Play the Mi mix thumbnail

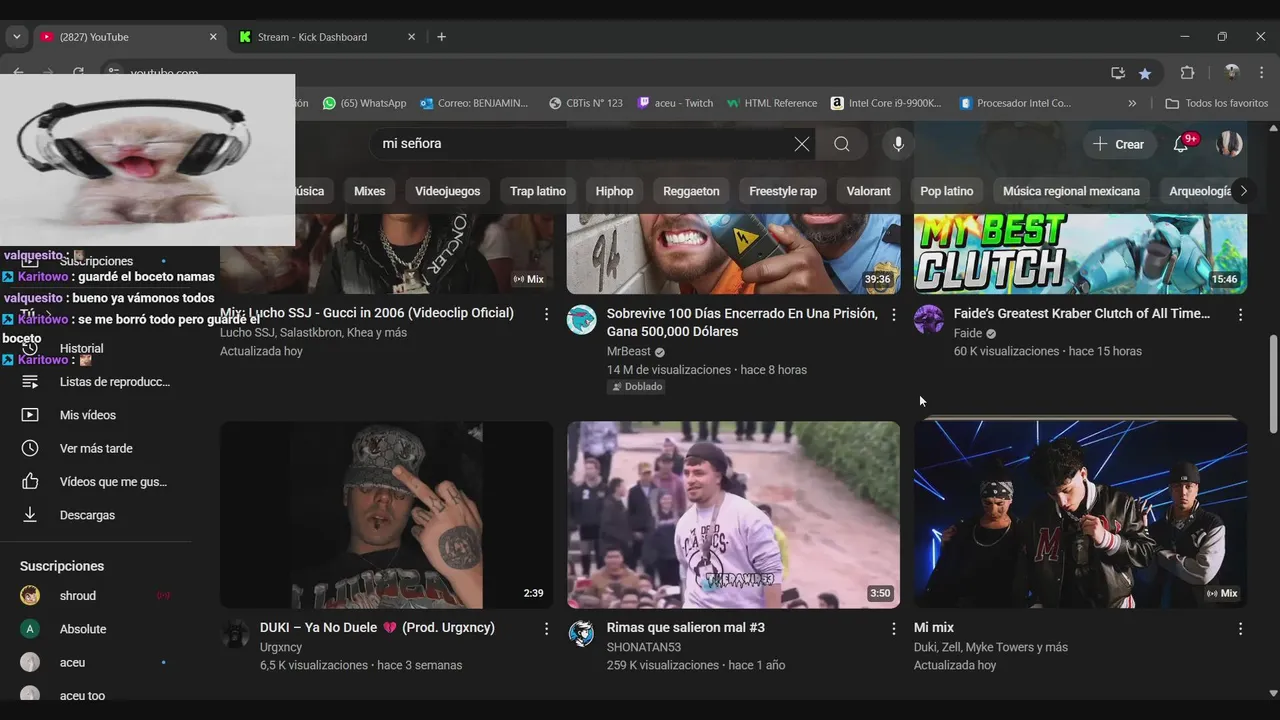[x=1080, y=514]
